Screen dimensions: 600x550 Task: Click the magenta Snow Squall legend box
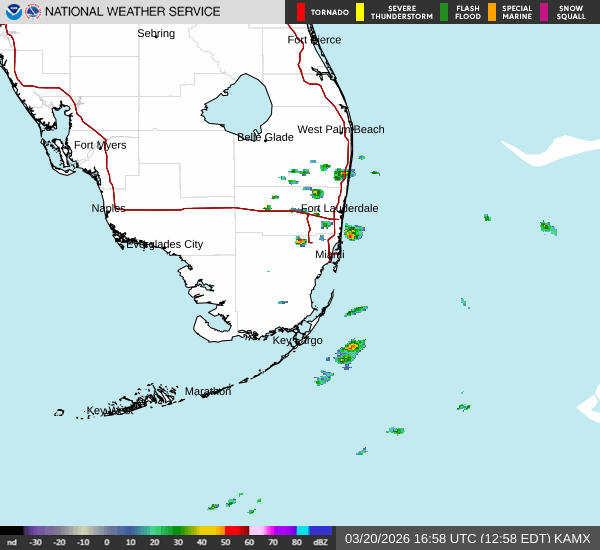pyautogui.click(x=544, y=12)
